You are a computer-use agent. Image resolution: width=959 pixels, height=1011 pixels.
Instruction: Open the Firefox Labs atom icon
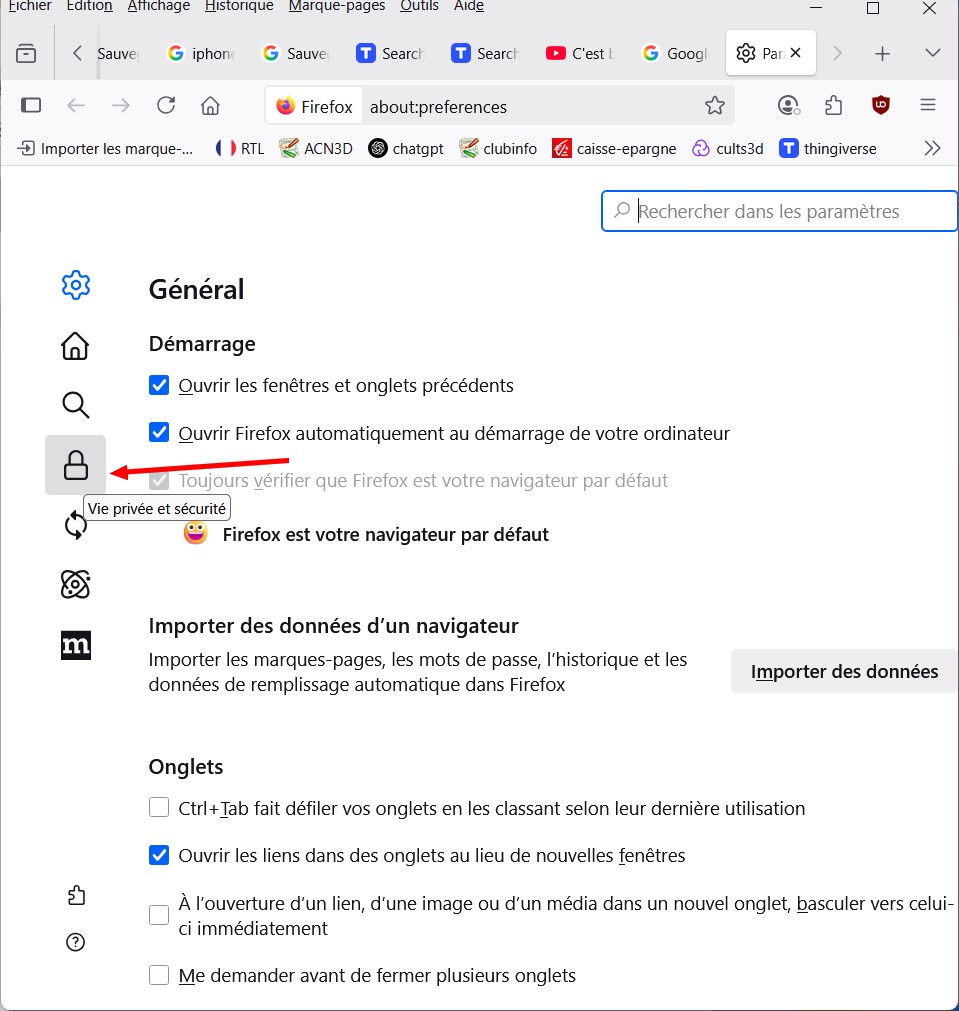click(75, 585)
